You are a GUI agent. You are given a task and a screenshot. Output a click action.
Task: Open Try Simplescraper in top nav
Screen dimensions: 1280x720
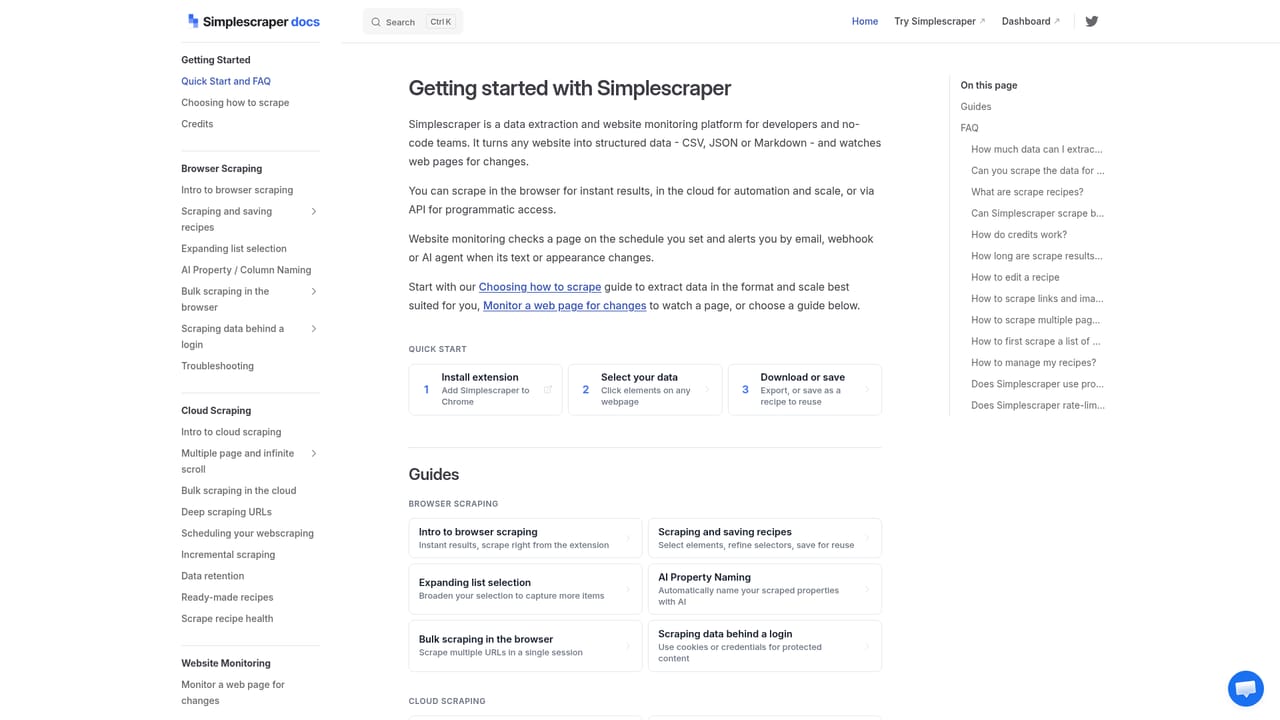(x=940, y=21)
